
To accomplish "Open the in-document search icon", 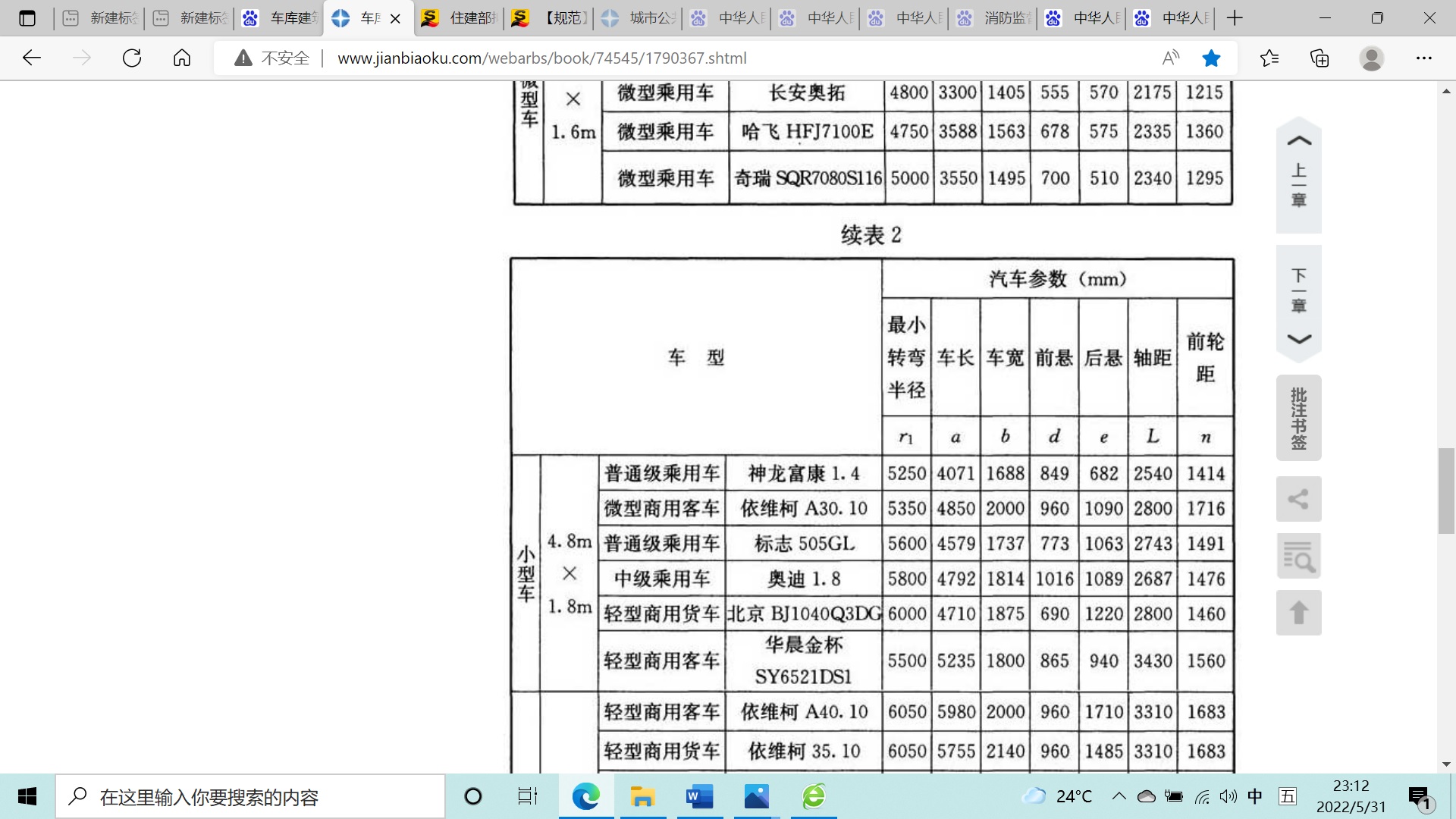I will pos(1298,556).
